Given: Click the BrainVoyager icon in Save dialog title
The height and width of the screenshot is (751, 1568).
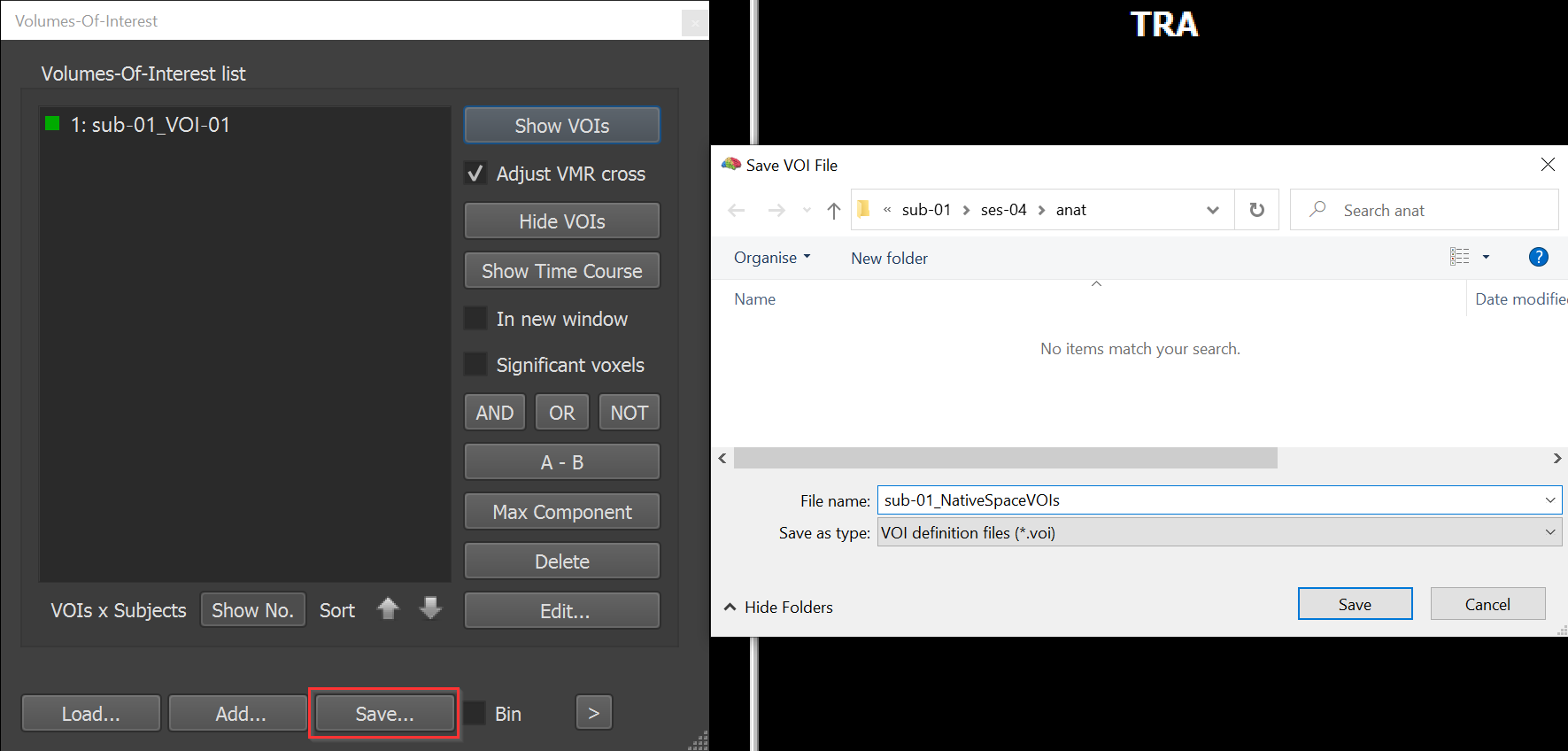Looking at the screenshot, I should 730,164.
